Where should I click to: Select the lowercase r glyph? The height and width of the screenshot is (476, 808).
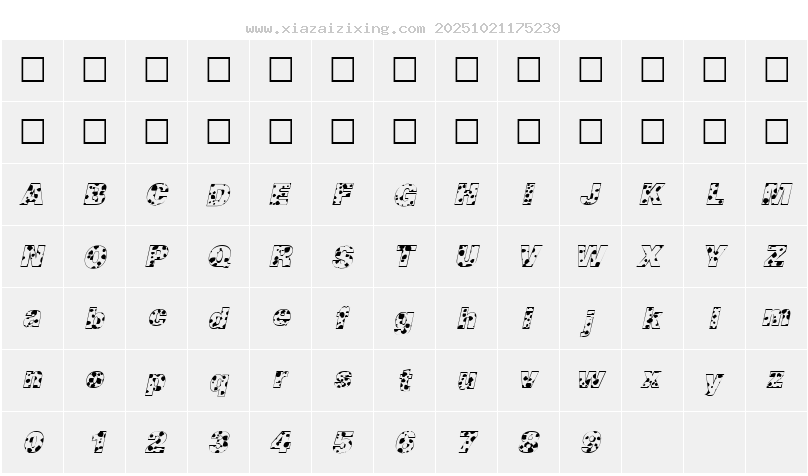pyautogui.click(x=281, y=380)
